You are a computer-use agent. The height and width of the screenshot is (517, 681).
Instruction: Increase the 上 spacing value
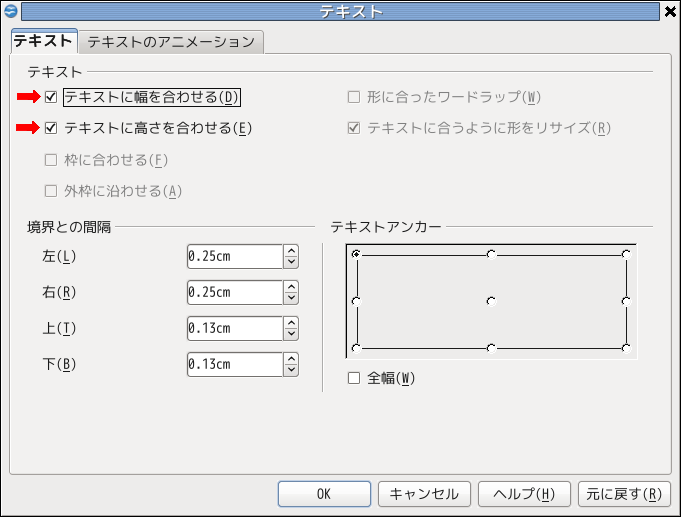[291, 323]
